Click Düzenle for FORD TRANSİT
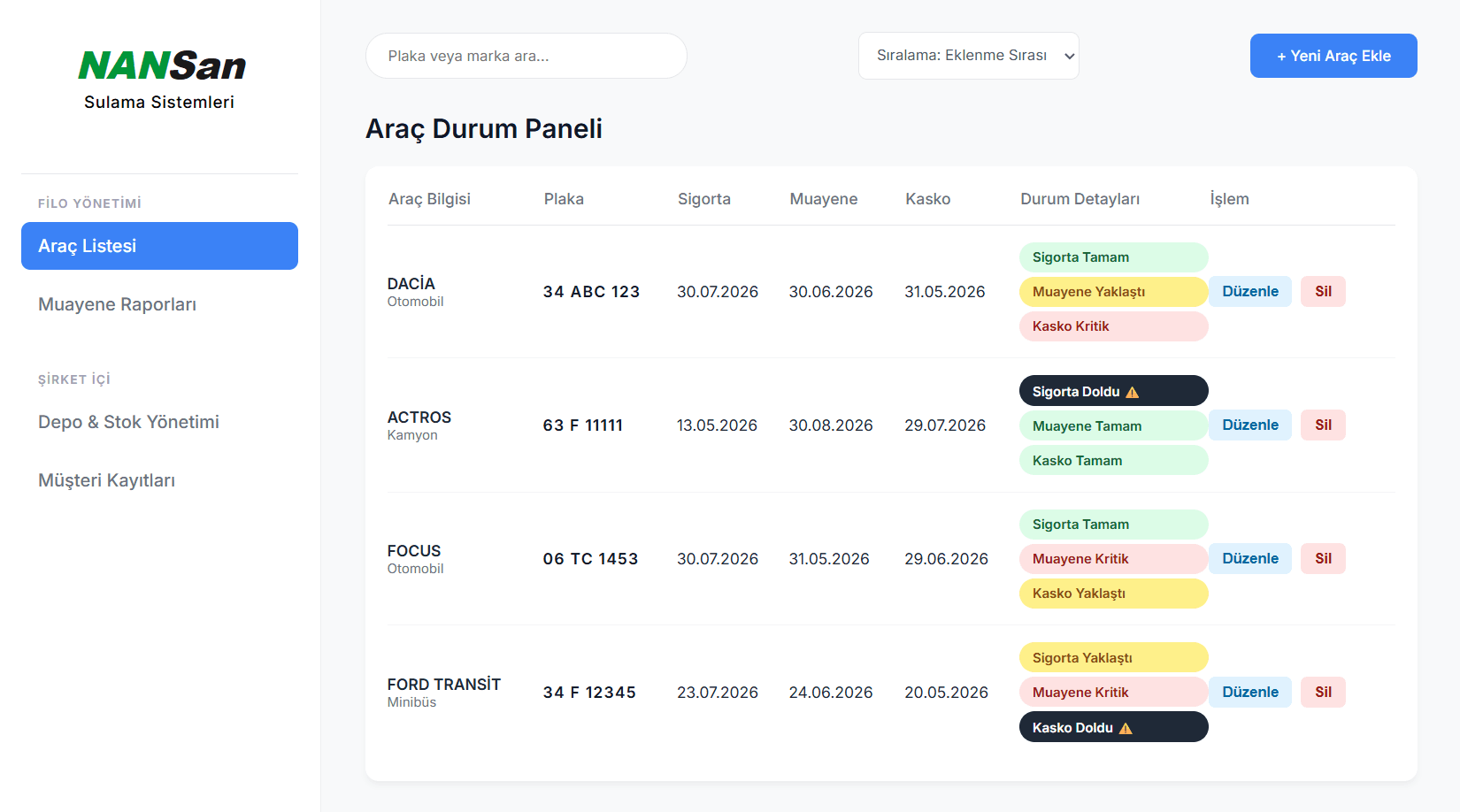Screen dimensions: 1460x812 [x=1250, y=692]
